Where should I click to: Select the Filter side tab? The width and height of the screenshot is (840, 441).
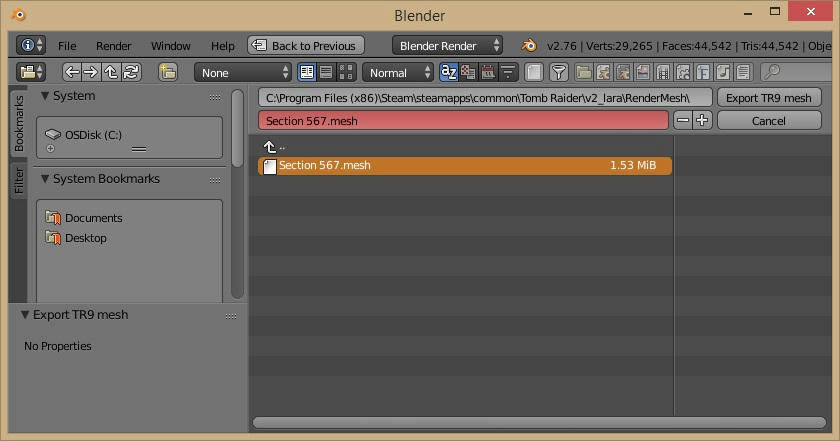coord(19,180)
